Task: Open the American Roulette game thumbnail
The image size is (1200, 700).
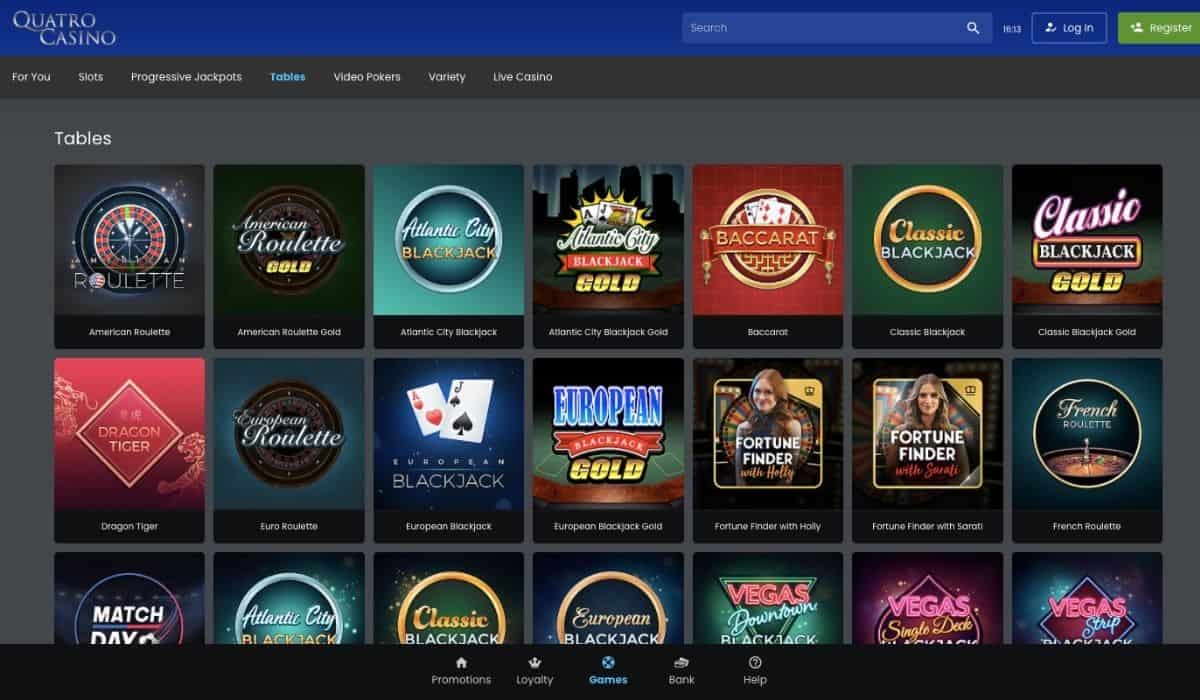Action: pos(129,240)
